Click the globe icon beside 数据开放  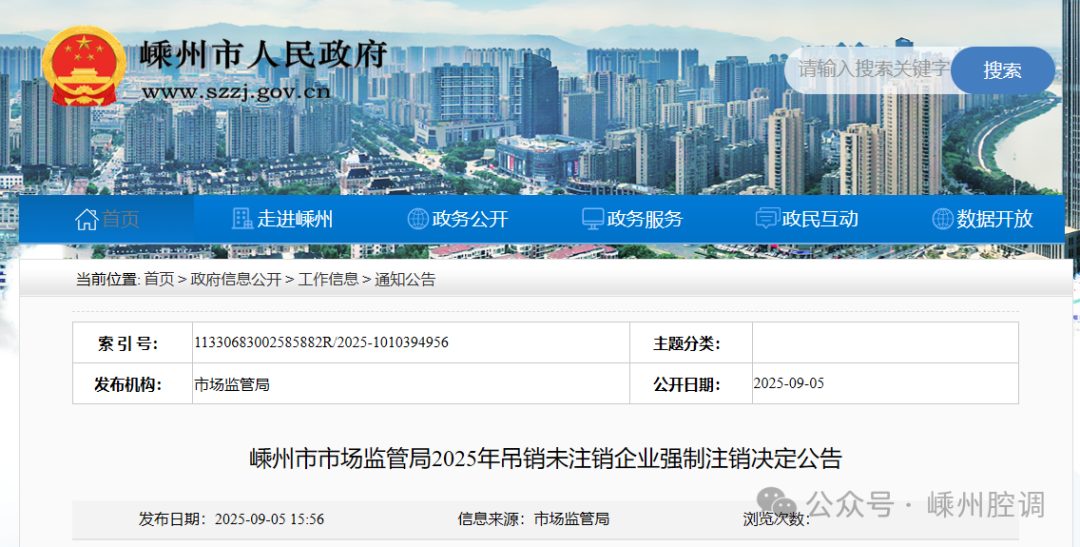tap(942, 219)
